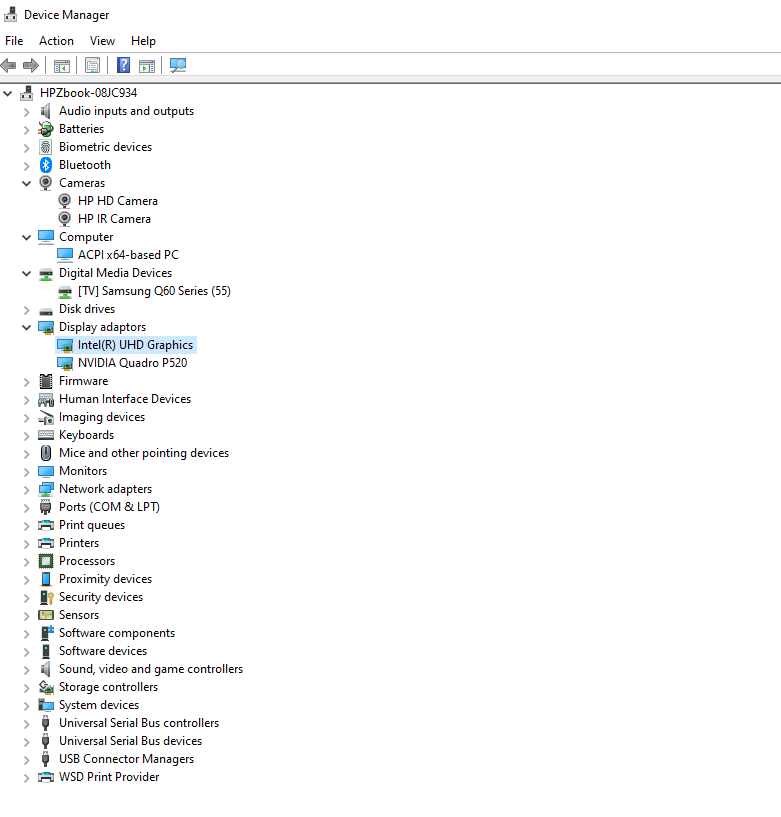Click the Print queues printer icon
This screenshot has height=817, width=781.
(x=45, y=525)
